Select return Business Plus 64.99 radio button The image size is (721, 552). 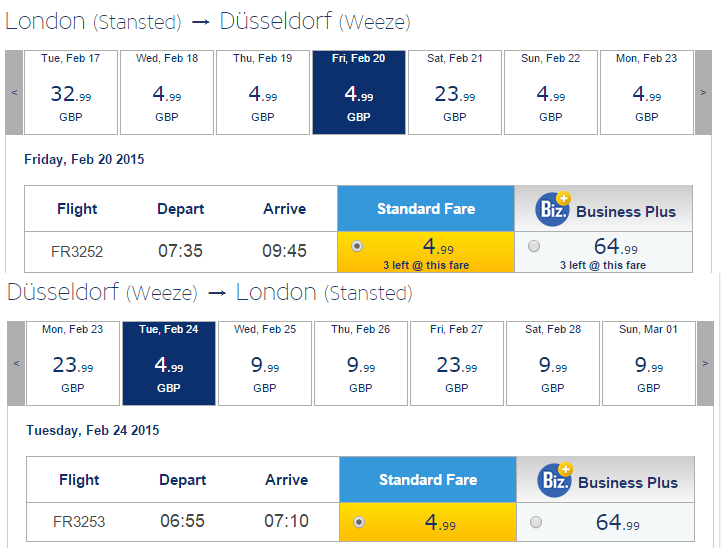click(x=536, y=522)
